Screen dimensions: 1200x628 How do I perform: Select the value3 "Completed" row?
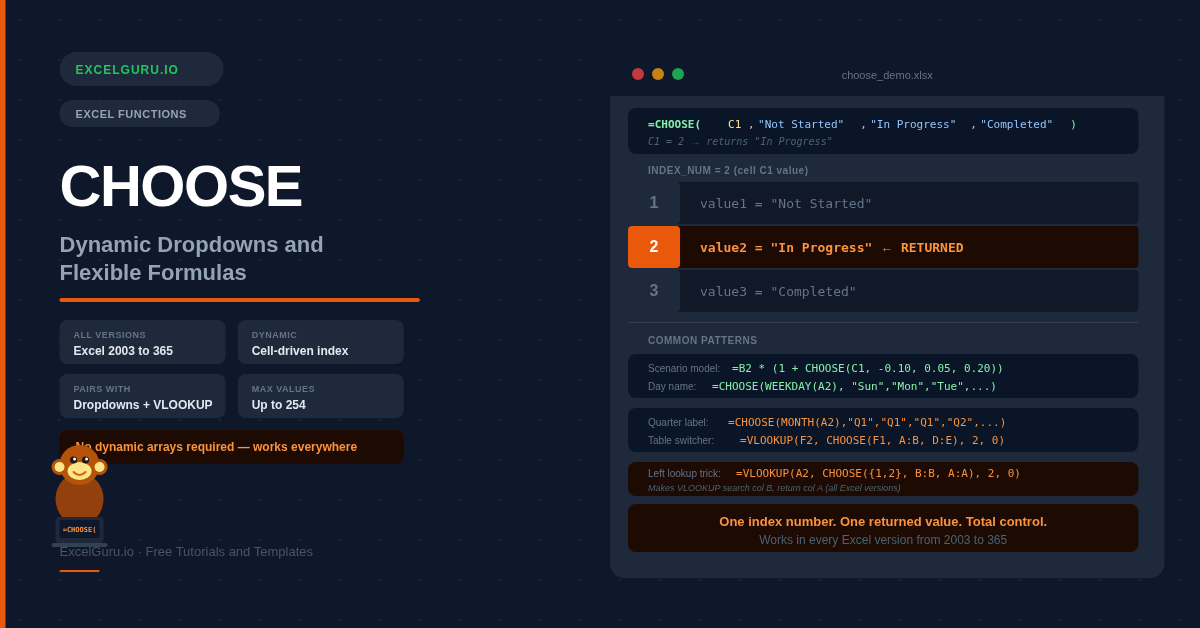(x=908, y=291)
